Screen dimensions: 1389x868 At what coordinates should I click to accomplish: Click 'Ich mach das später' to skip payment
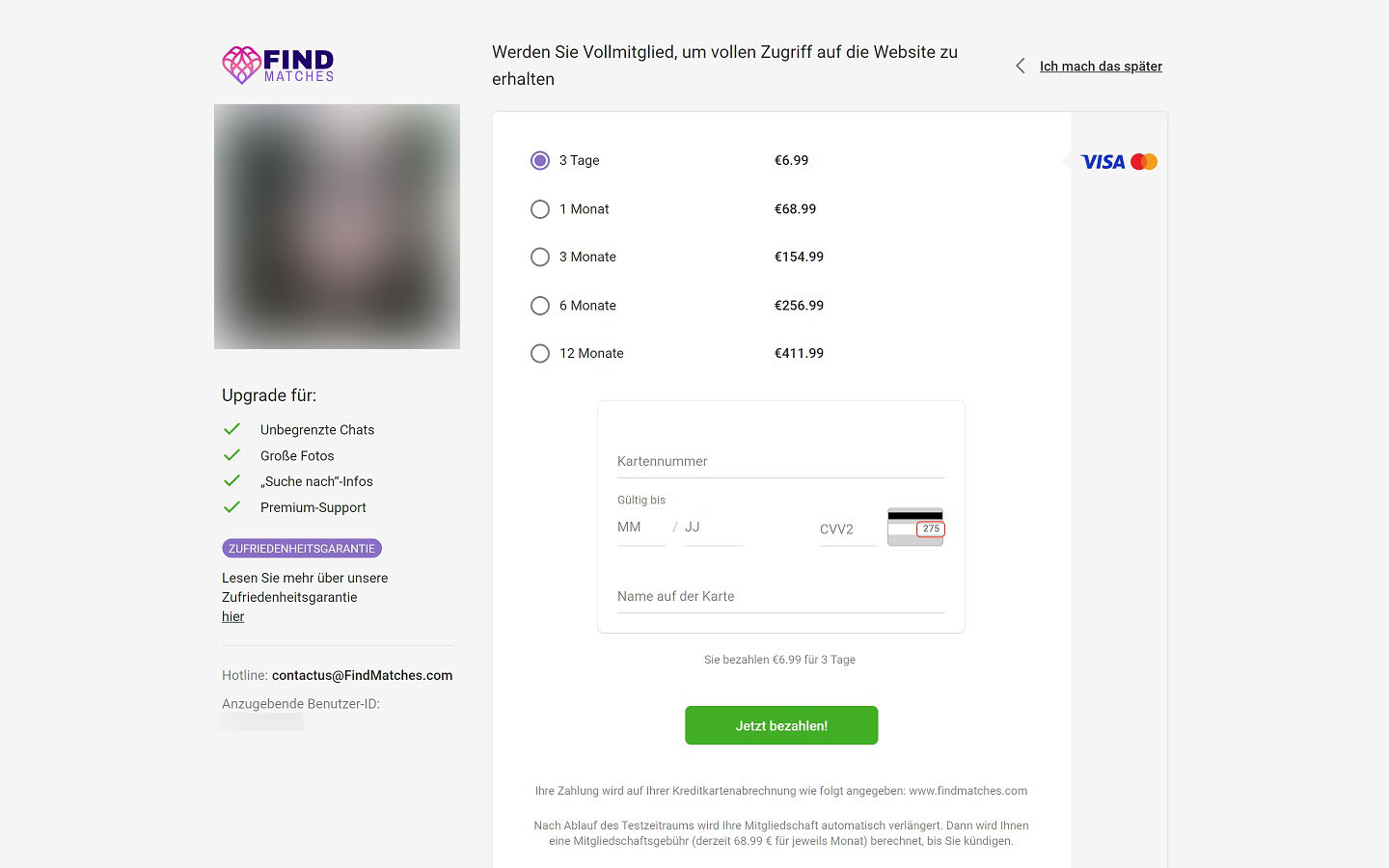click(x=1101, y=66)
